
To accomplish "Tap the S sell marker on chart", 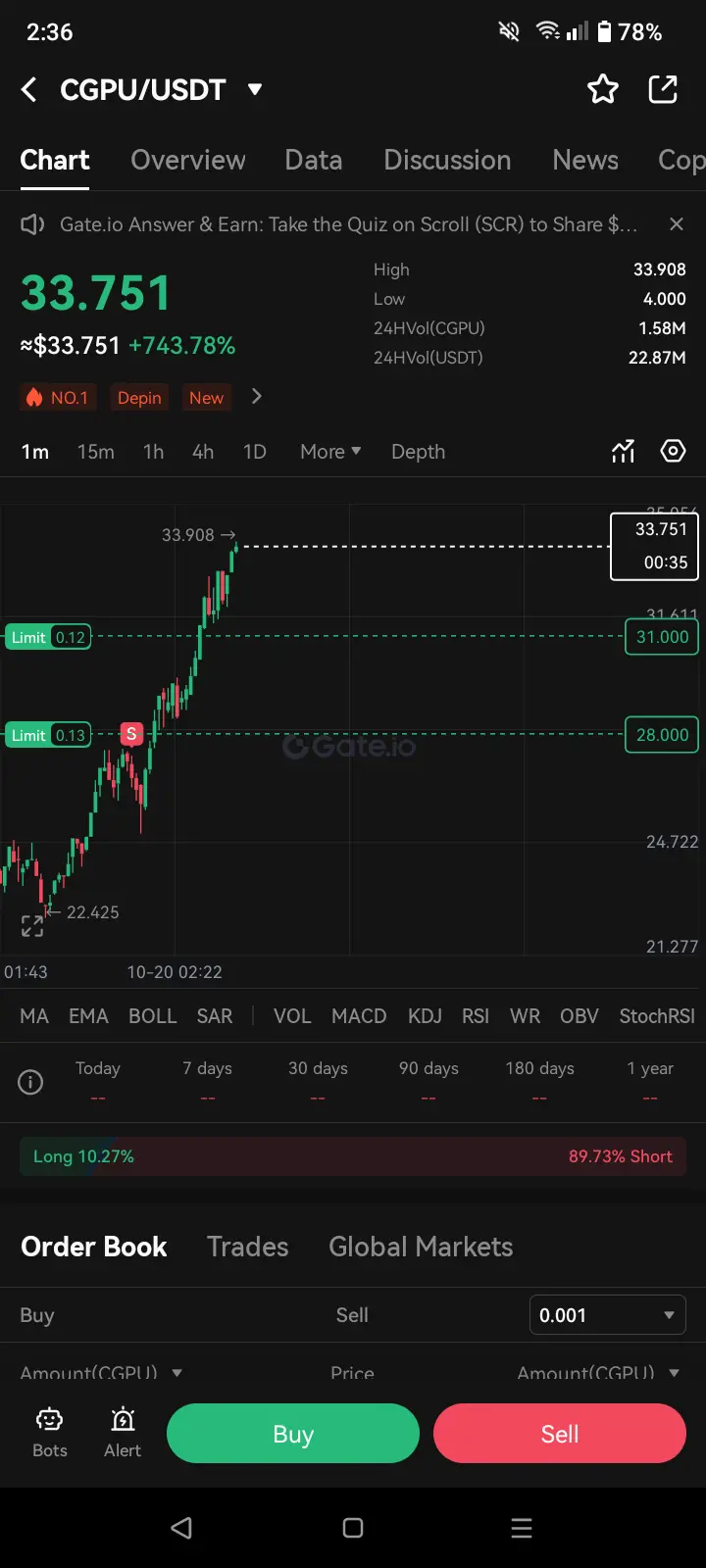I will pyautogui.click(x=131, y=733).
